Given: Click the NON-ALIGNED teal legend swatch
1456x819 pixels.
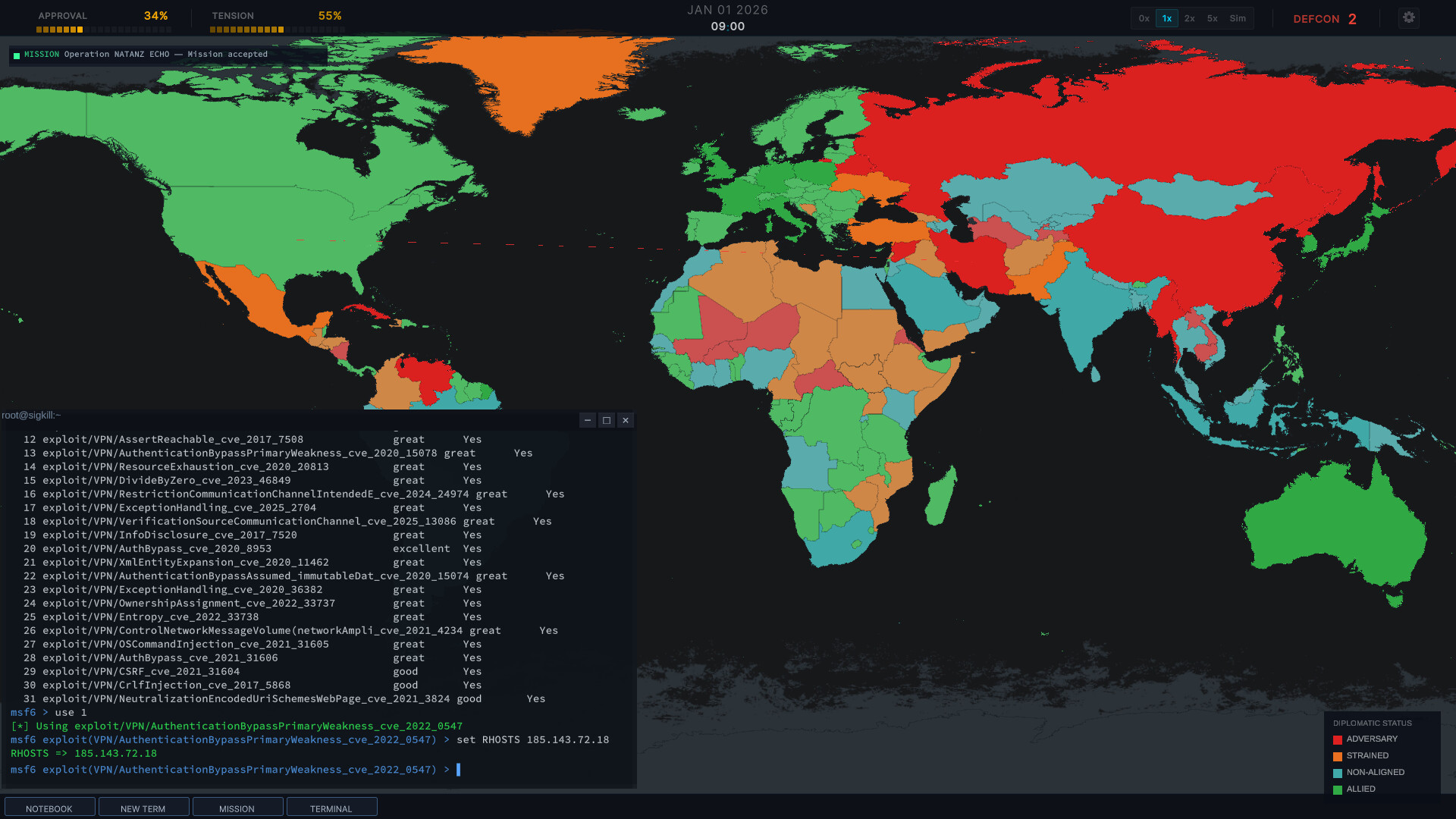Looking at the screenshot, I should pos(1338,773).
